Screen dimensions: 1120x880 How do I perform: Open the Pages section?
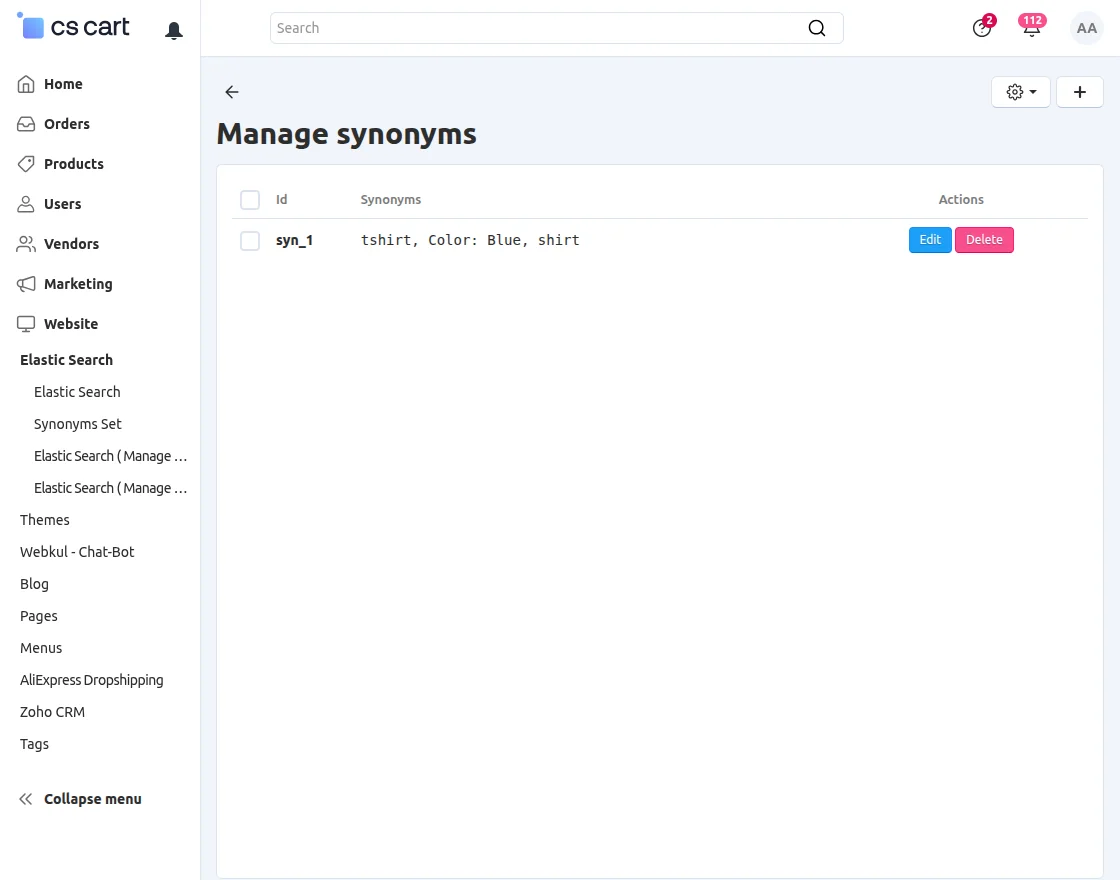(x=39, y=616)
